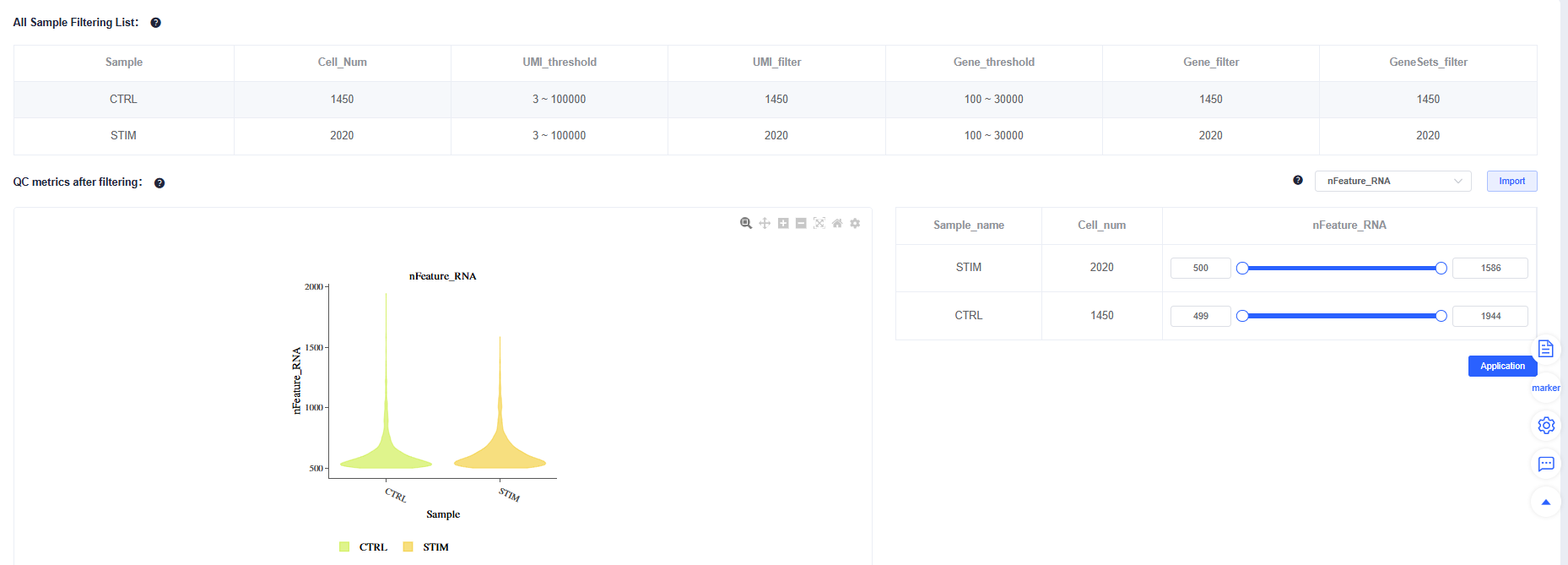Click the help icon beside All Sample Filtering List
Viewport: 1568px width, 565px height.
[x=155, y=23]
